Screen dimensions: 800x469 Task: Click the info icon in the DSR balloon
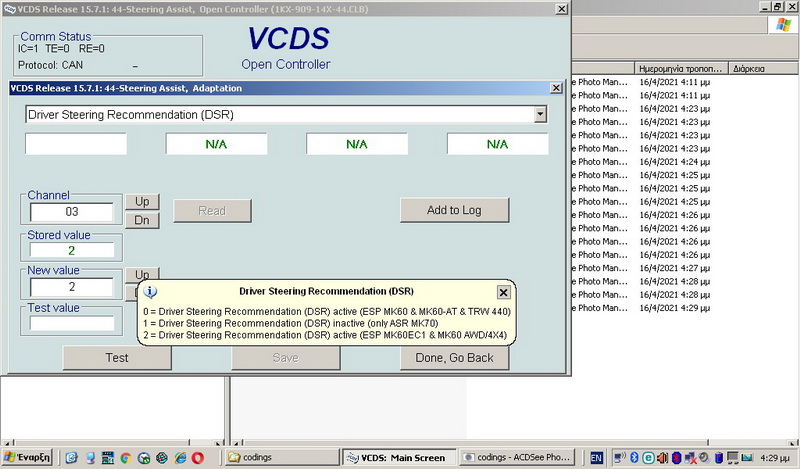[x=150, y=292]
